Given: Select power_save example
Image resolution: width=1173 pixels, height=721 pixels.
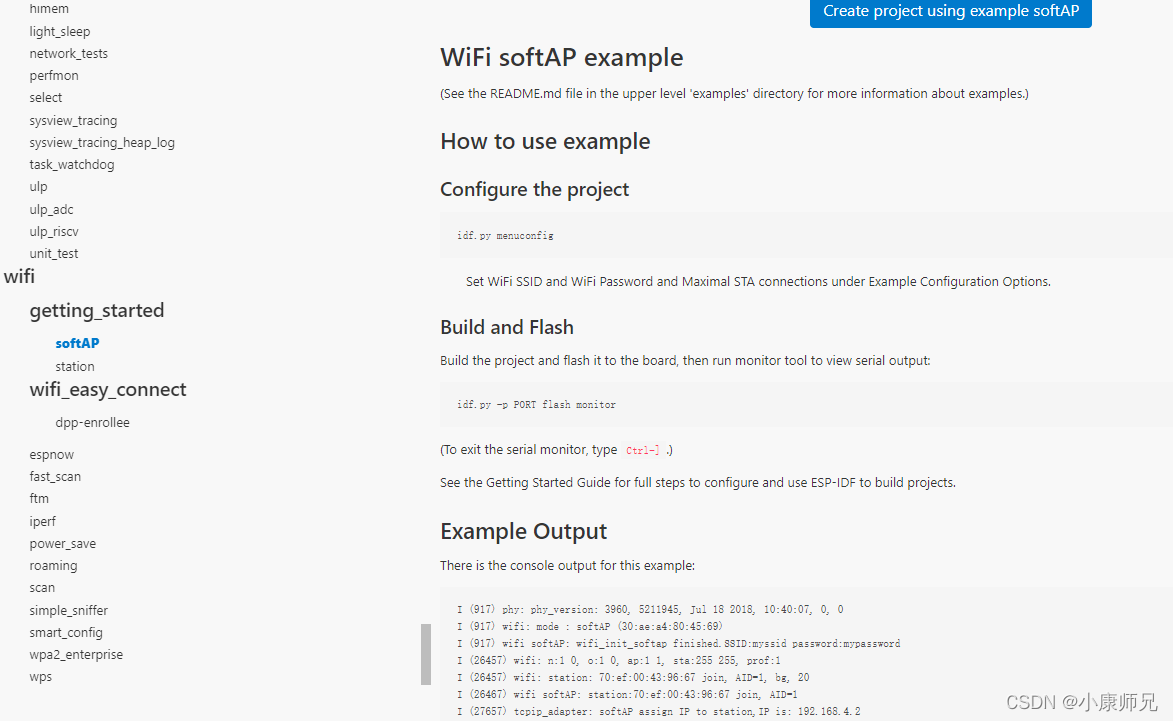Looking at the screenshot, I should (63, 544).
